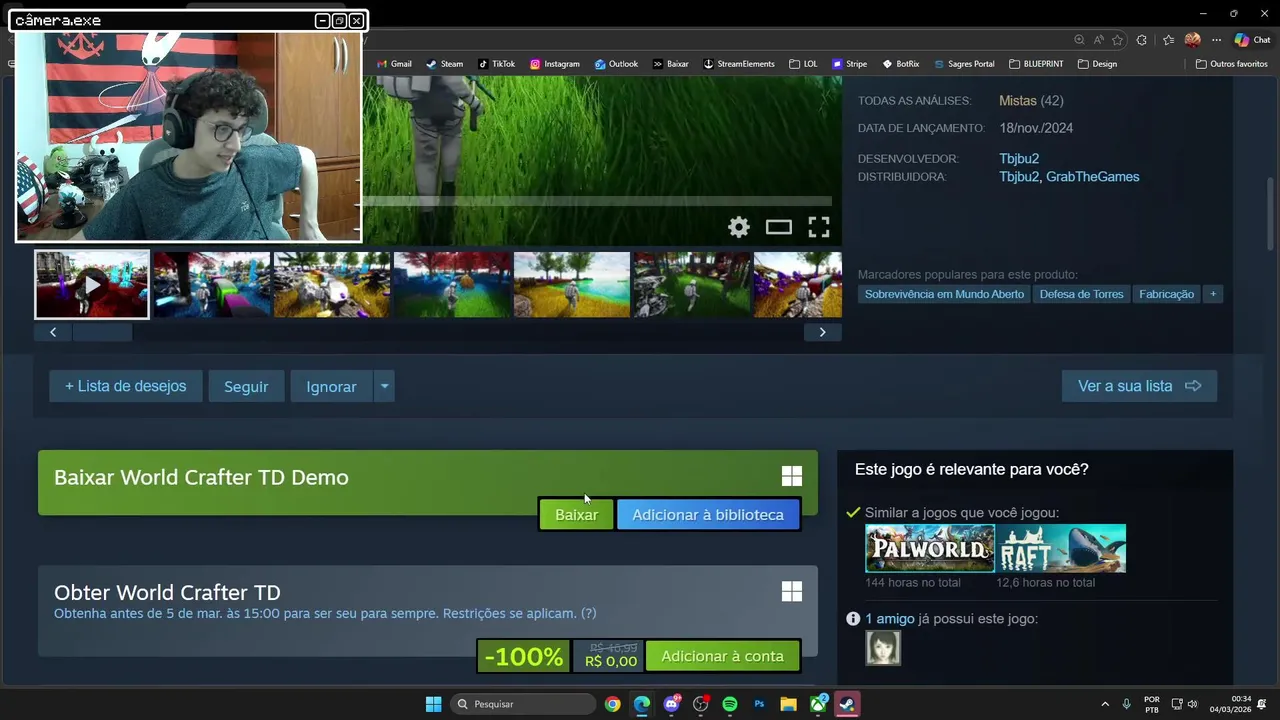1280x720 pixels.
Task: Open LOL bookmarks folder
Action: click(x=803, y=64)
